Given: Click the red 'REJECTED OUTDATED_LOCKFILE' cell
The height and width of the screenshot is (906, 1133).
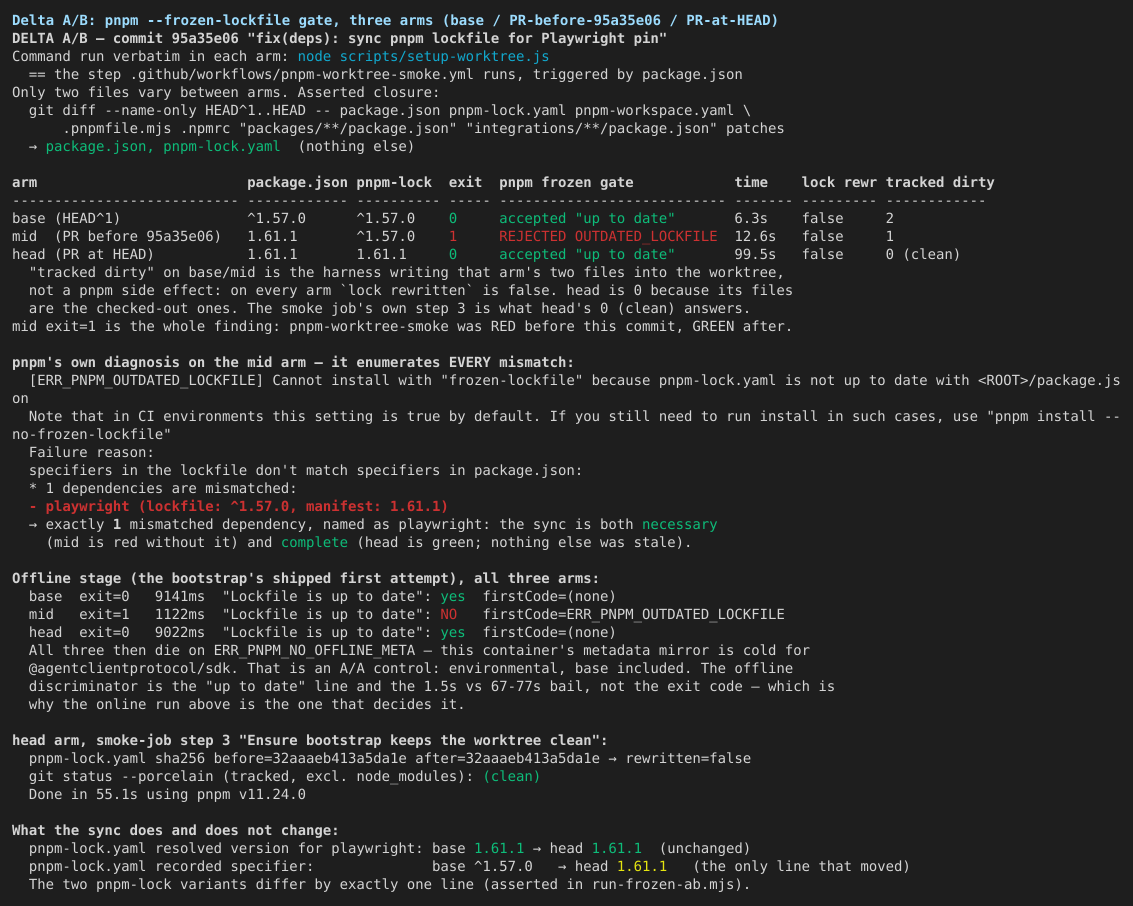Looking at the screenshot, I should pos(608,236).
